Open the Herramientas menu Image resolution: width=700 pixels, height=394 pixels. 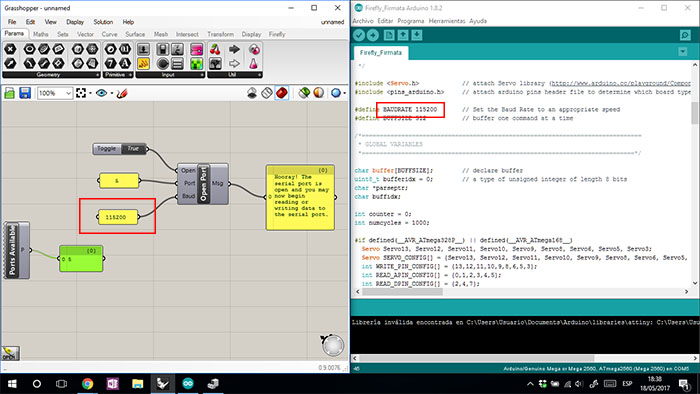click(x=446, y=21)
